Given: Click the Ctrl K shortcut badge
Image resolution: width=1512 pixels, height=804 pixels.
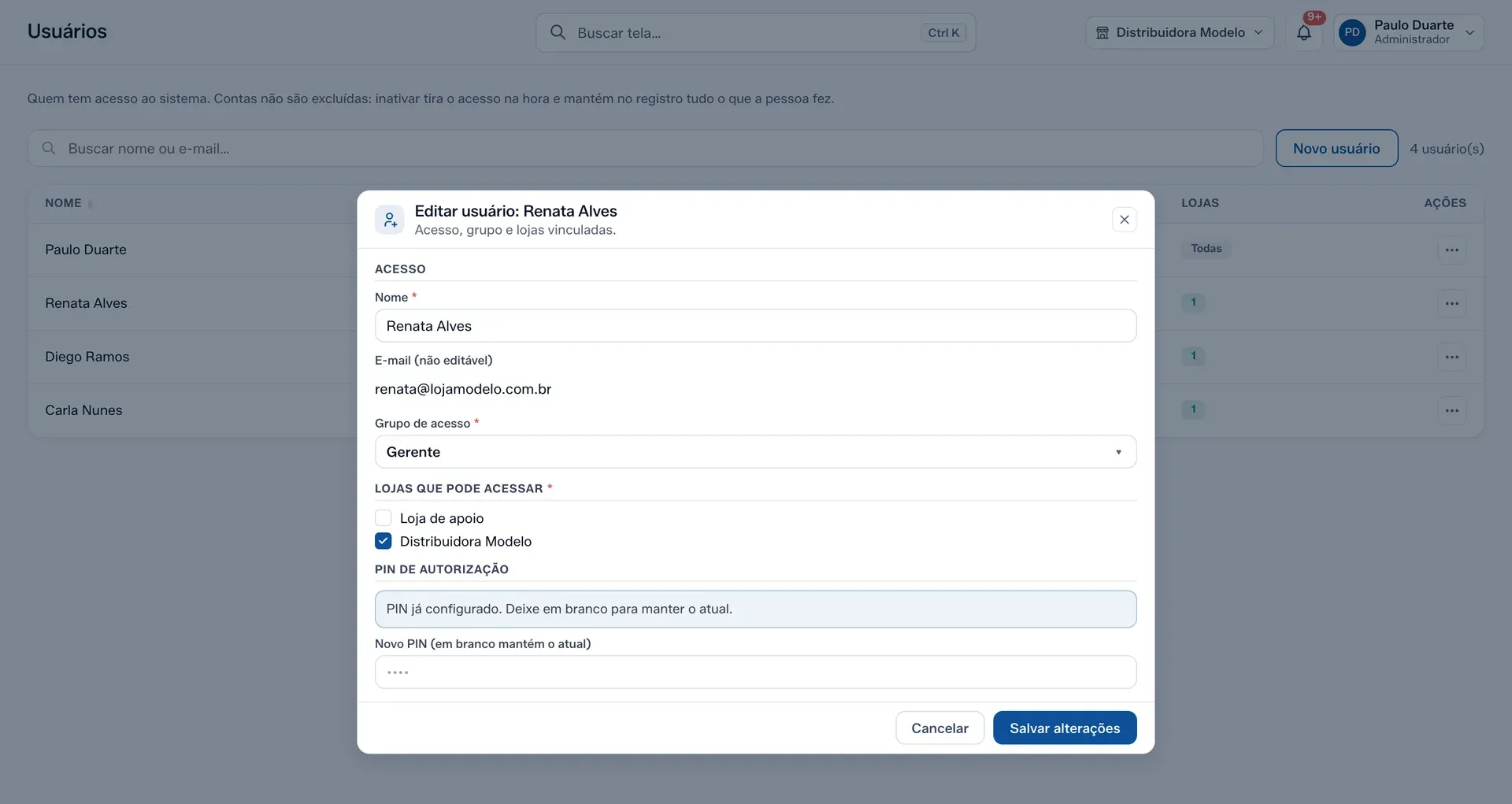Looking at the screenshot, I should pyautogui.click(x=943, y=32).
